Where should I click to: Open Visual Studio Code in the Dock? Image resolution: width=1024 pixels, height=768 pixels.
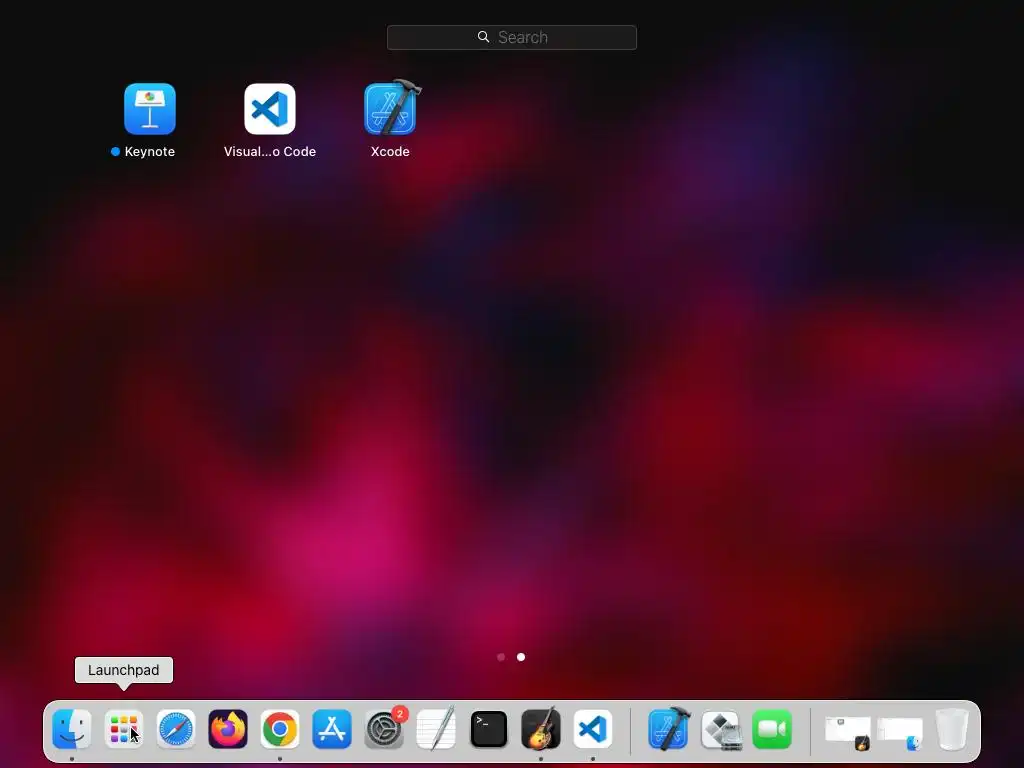(593, 729)
